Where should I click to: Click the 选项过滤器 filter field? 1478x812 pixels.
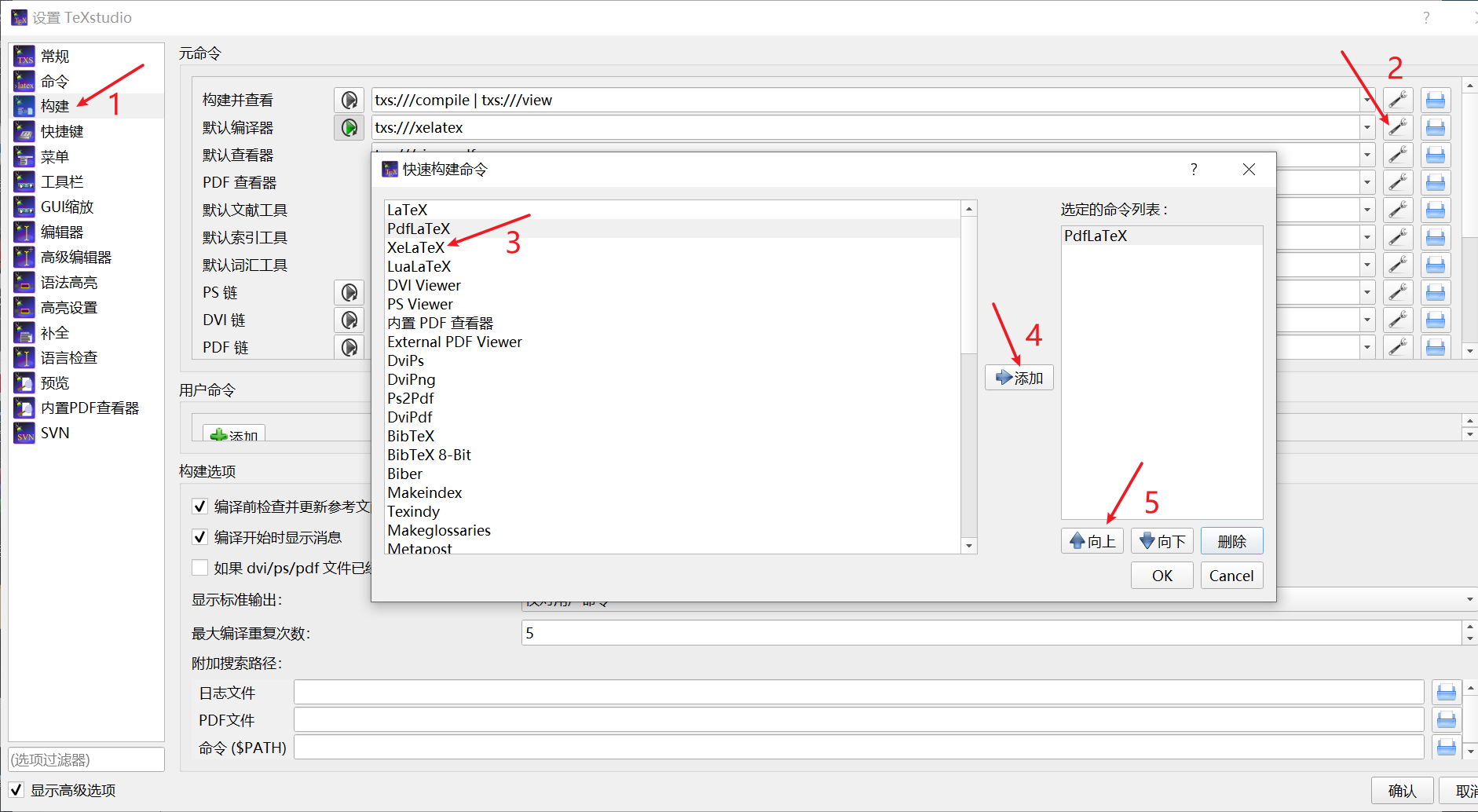point(86,759)
